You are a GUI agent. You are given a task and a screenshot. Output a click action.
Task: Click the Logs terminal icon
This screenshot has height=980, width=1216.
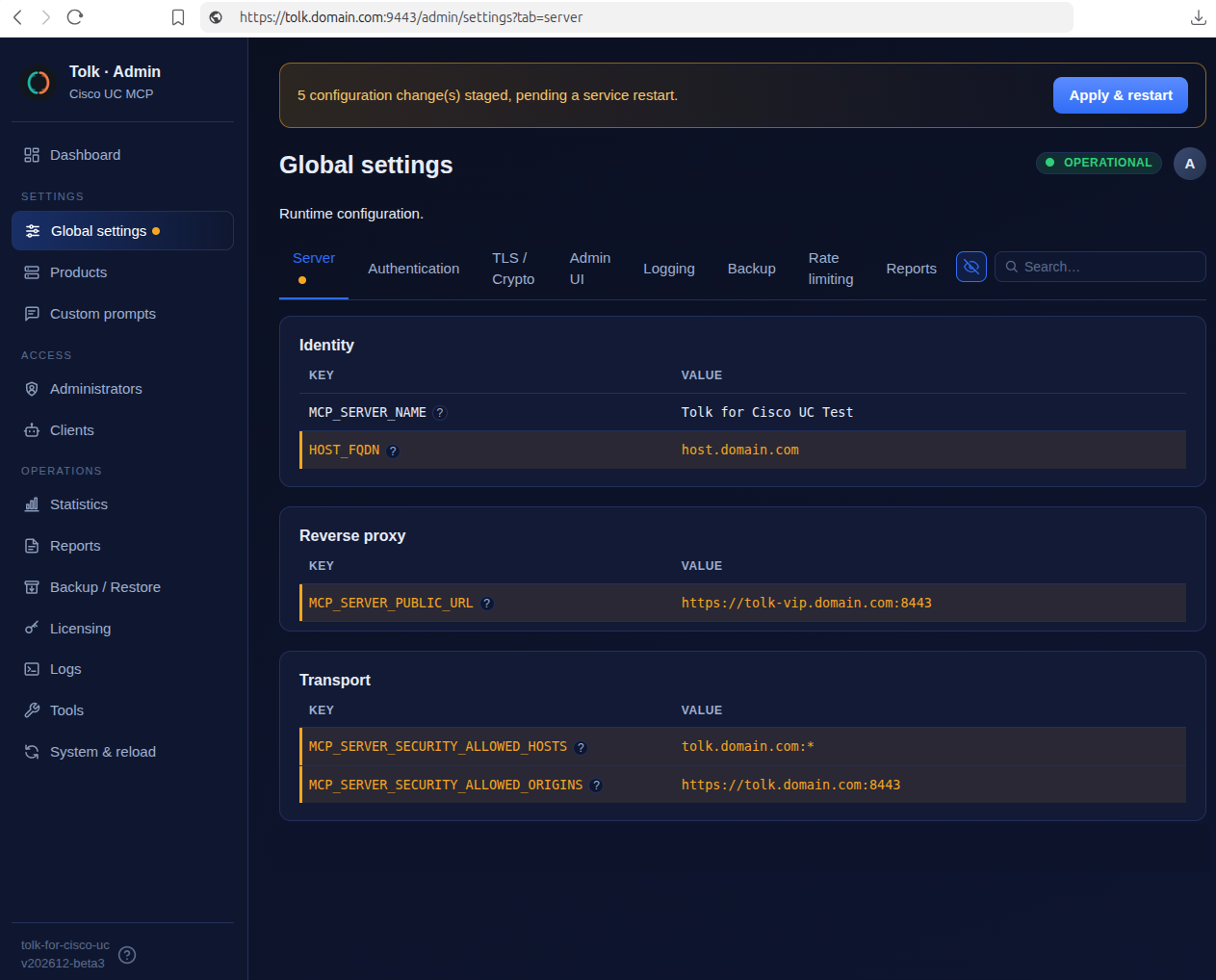tap(32, 669)
